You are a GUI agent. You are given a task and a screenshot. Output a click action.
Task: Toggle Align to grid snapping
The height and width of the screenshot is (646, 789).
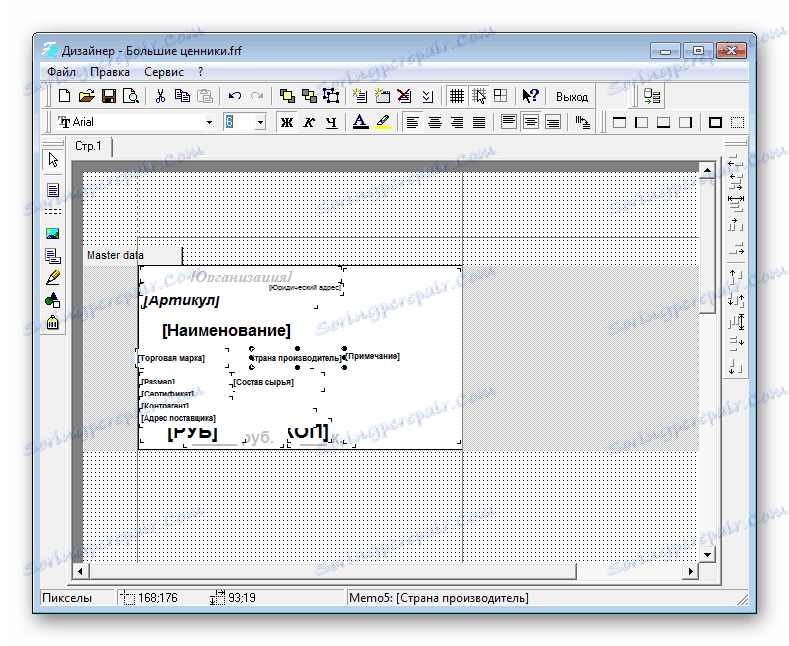tap(479, 96)
